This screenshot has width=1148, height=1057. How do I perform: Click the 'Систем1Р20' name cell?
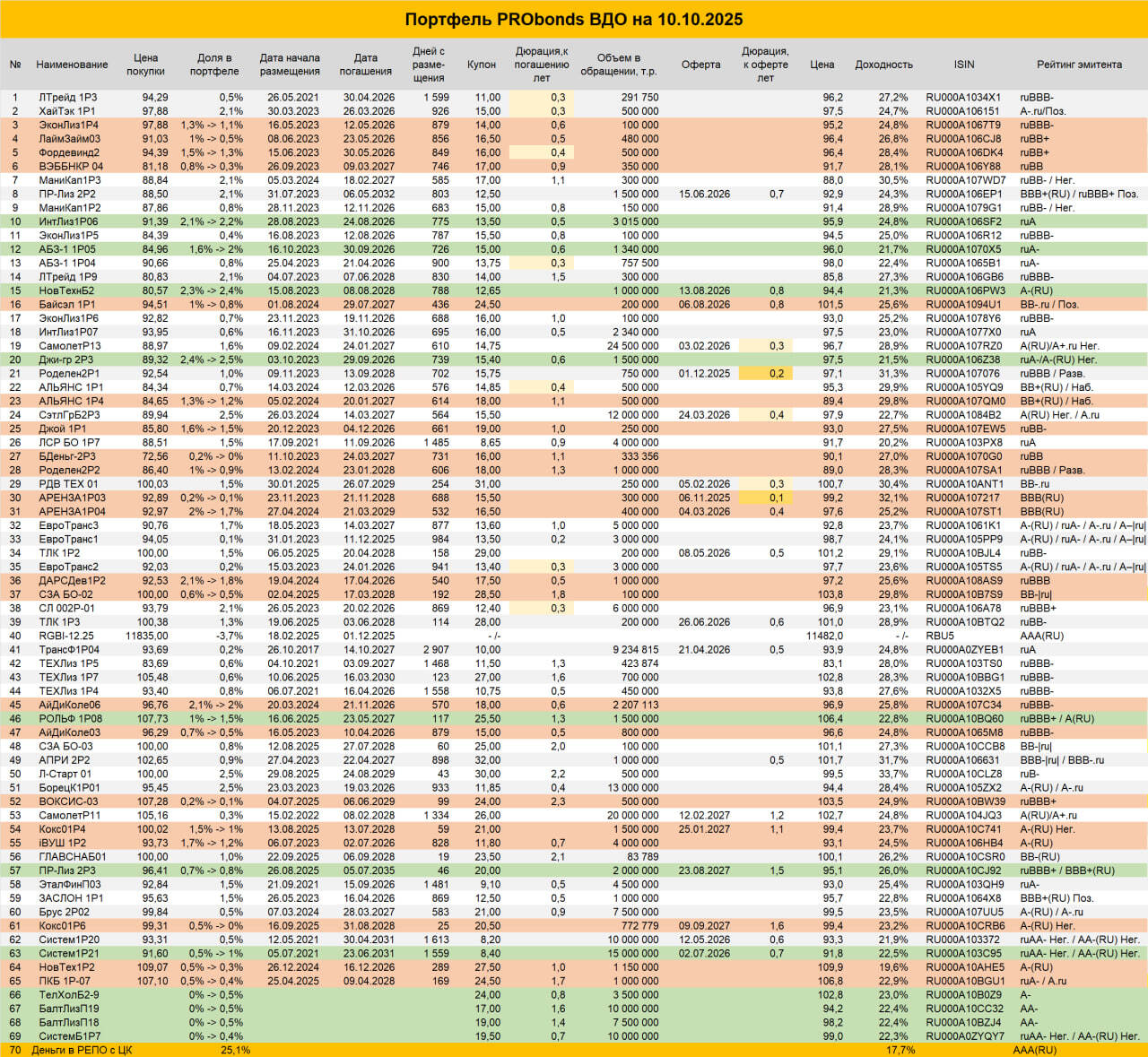click(x=69, y=940)
